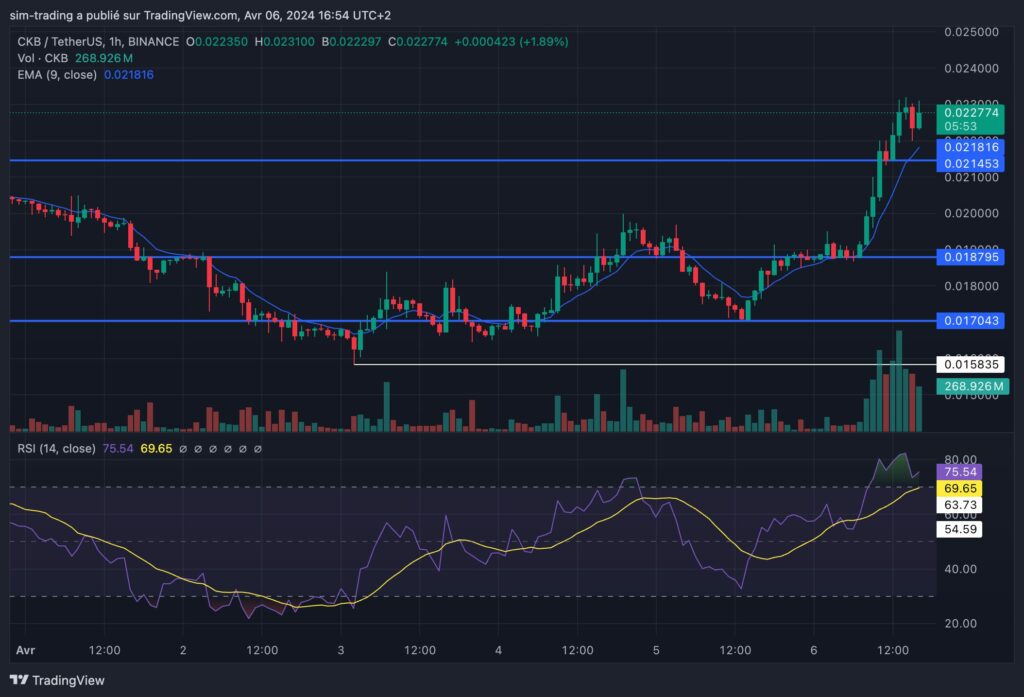This screenshot has height=697, width=1024.
Task: Click the close value C0.022774
Action: 418,42
